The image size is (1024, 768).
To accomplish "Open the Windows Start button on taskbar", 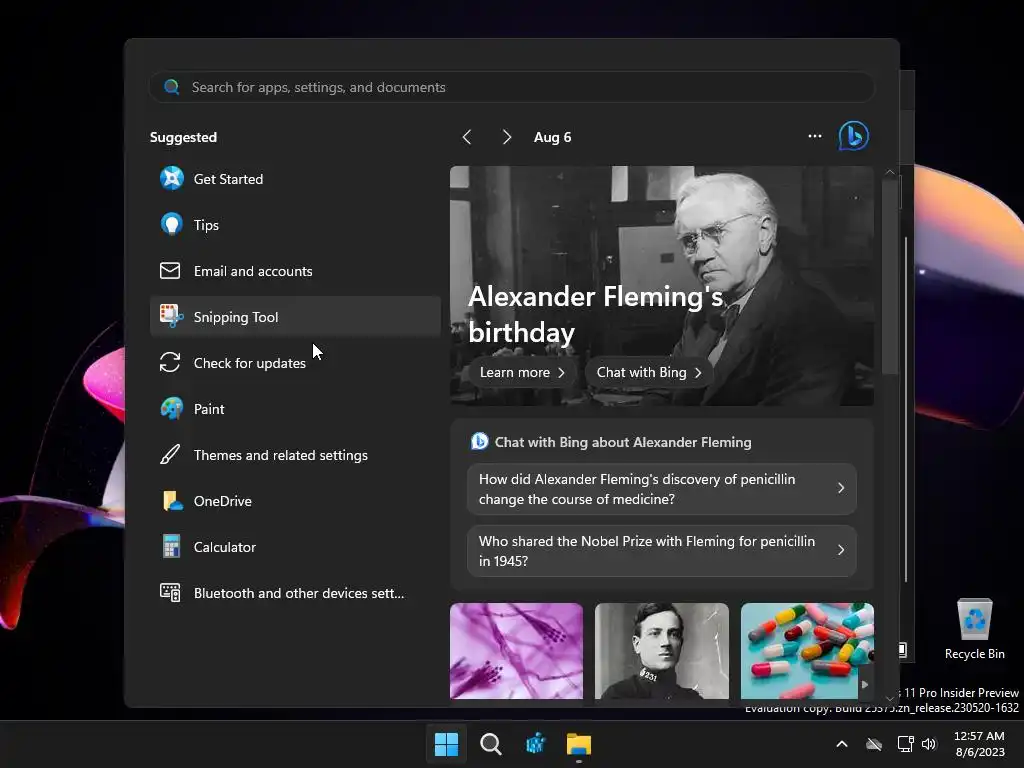I will click(446, 744).
